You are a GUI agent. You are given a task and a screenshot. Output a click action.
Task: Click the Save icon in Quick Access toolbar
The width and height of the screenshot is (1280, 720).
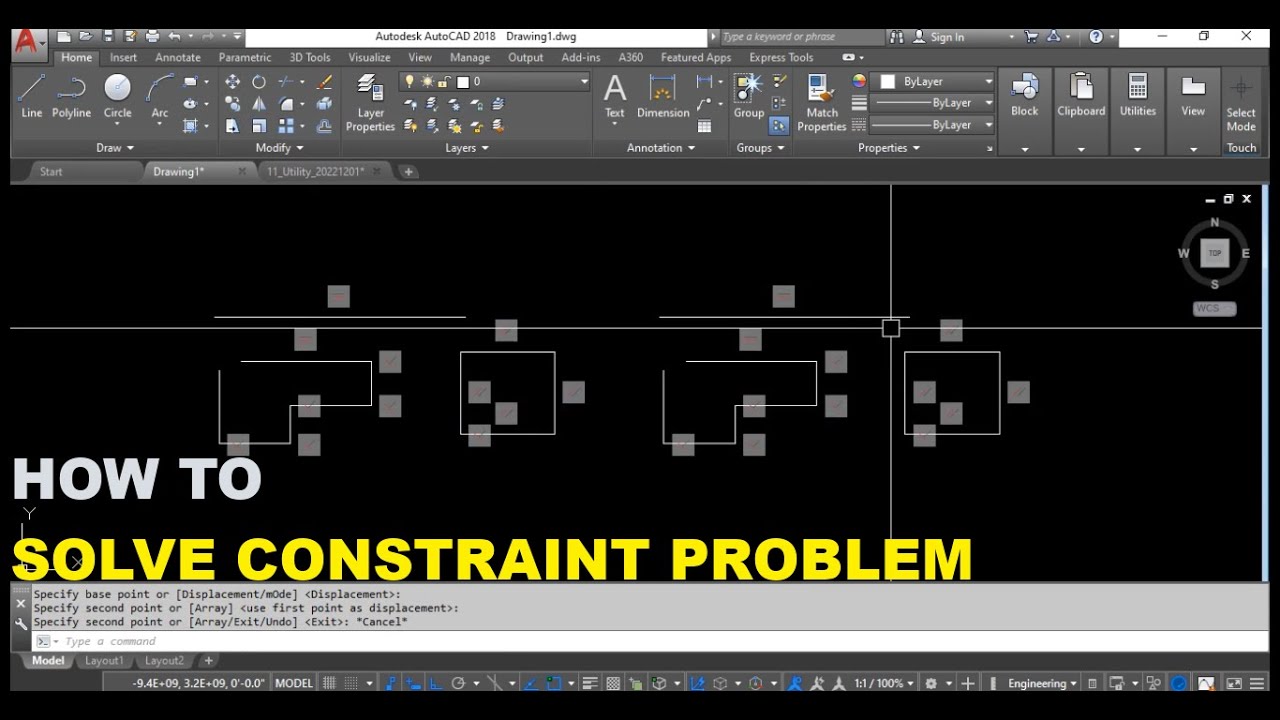108,37
